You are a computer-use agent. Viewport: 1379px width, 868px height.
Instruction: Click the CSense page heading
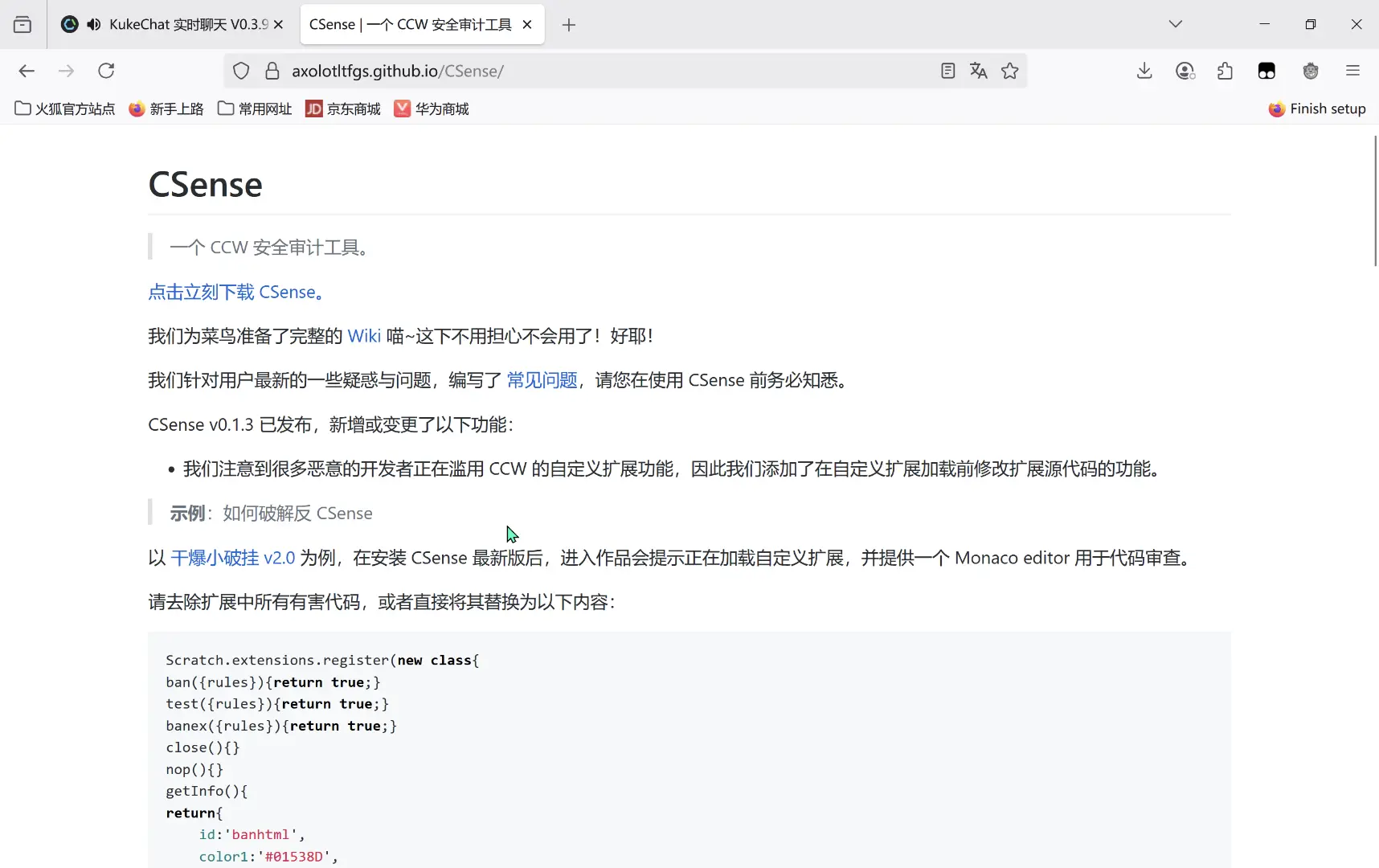click(205, 185)
